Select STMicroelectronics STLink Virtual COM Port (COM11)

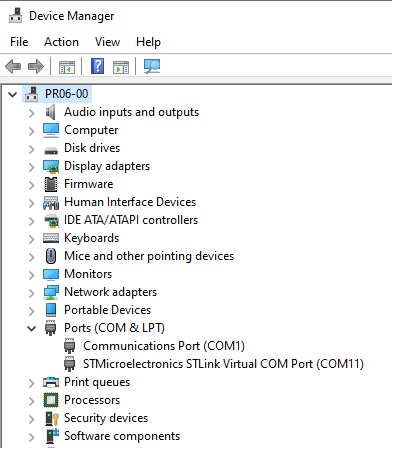pyautogui.click(x=223, y=364)
